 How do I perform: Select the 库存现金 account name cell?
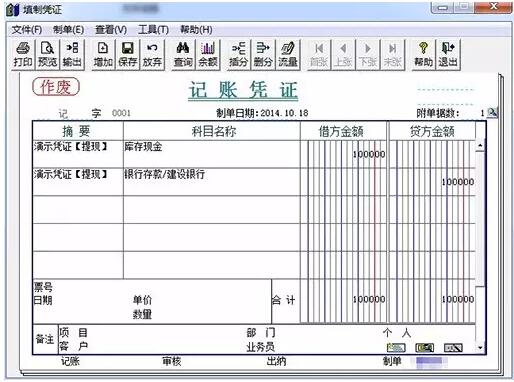tap(211, 154)
